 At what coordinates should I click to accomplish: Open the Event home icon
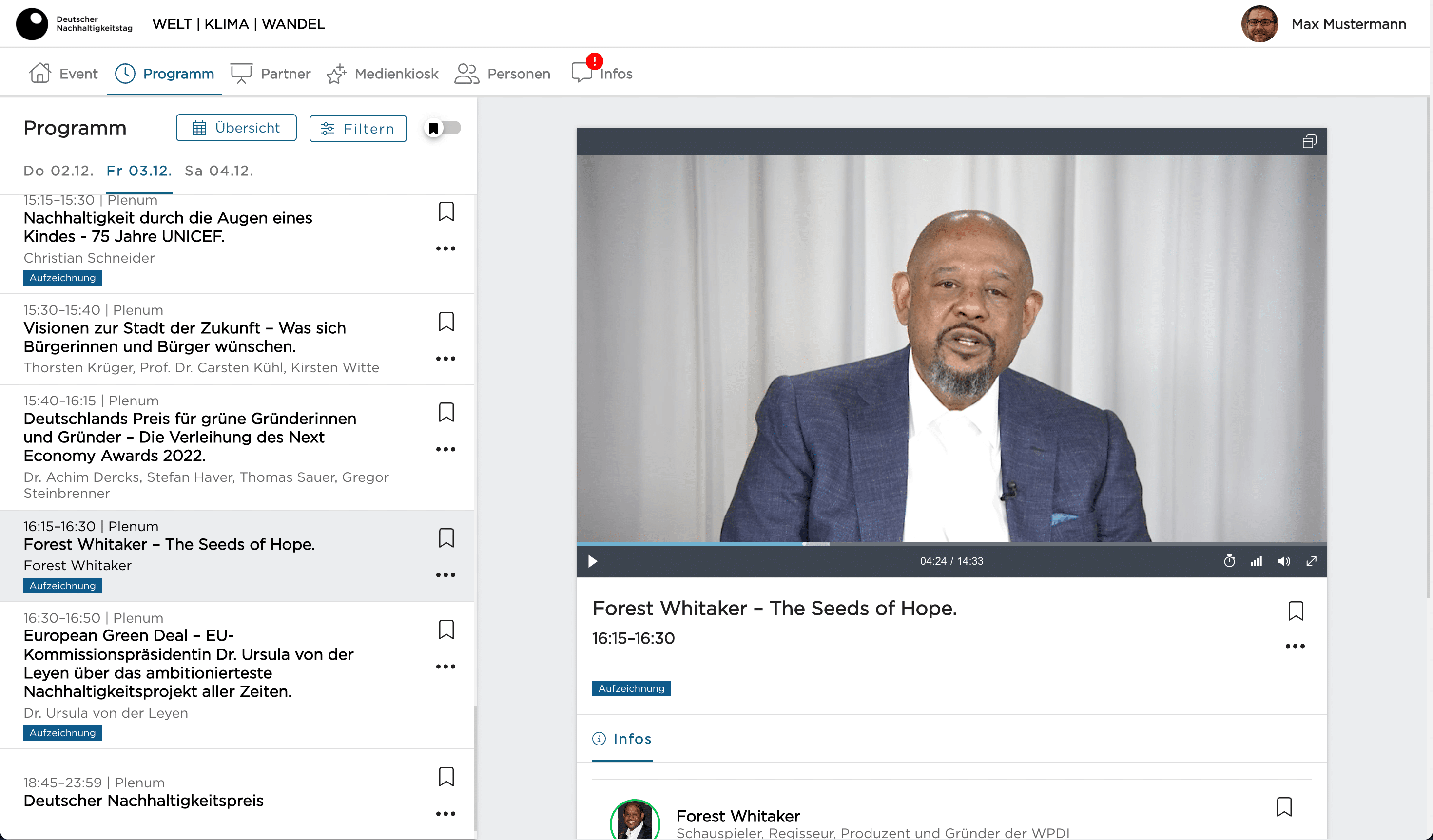40,73
